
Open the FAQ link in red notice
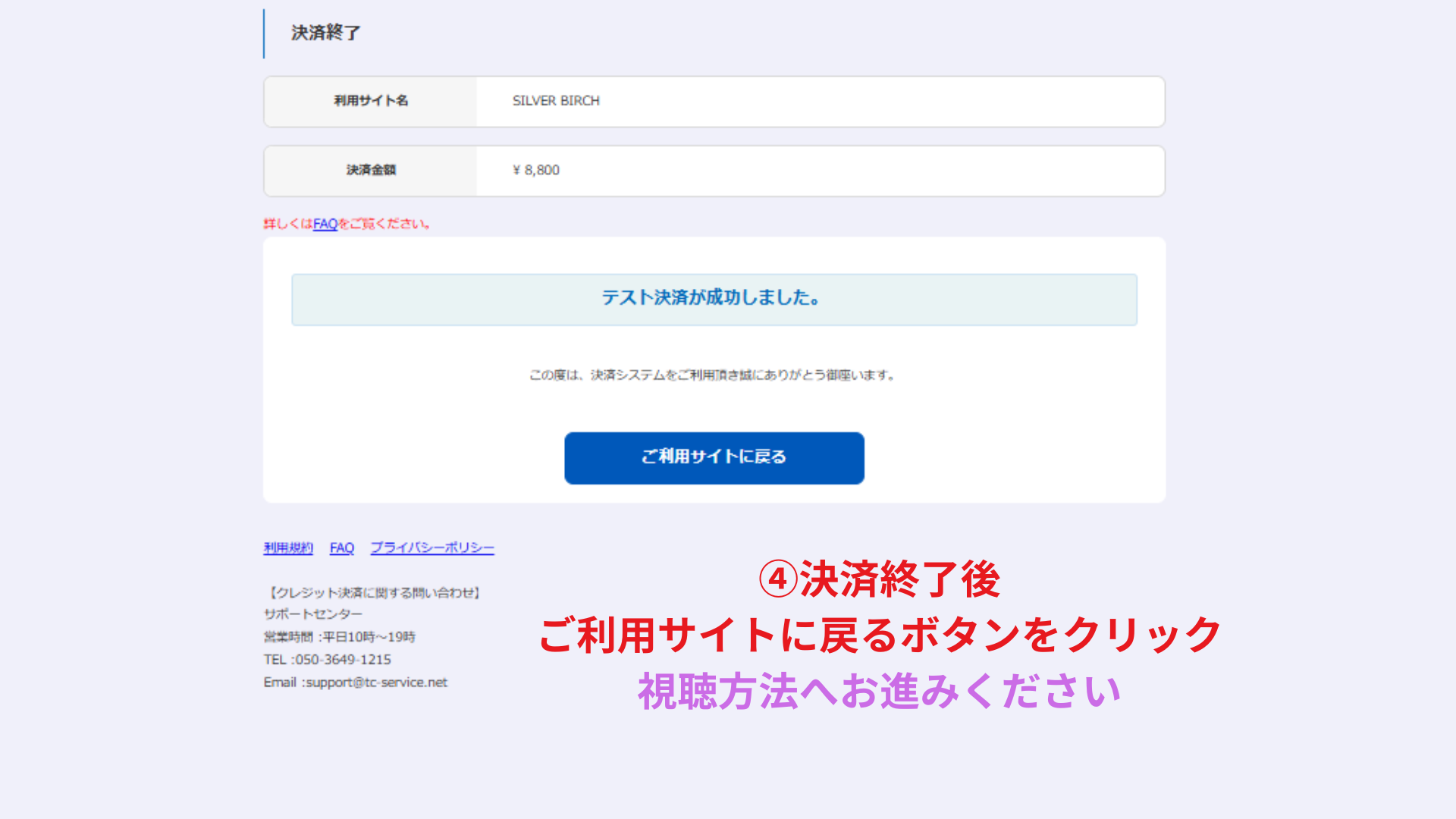(x=325, y=224)
